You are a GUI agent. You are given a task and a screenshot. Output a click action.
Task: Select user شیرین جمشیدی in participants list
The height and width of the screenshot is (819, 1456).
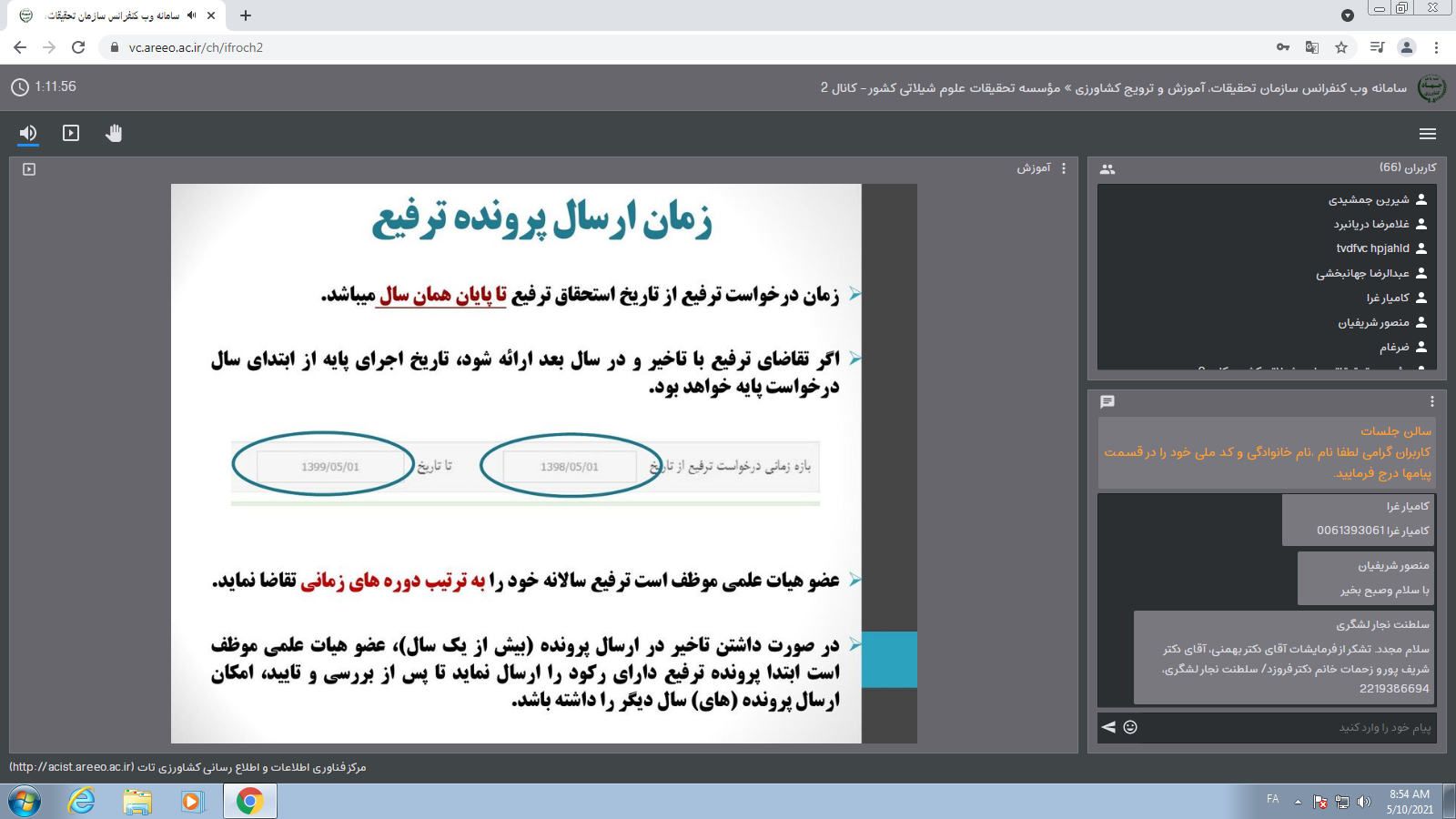(1369, 199)
